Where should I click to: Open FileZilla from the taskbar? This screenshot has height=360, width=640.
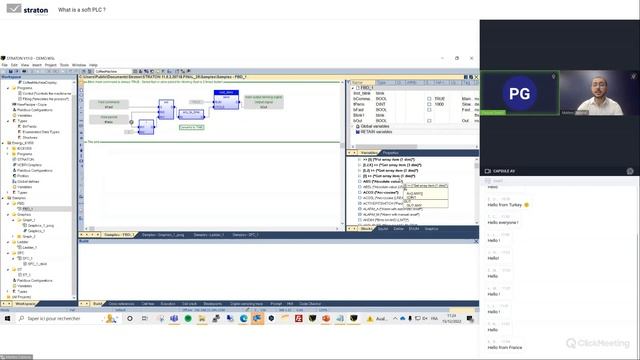click(x=299, y=318)
